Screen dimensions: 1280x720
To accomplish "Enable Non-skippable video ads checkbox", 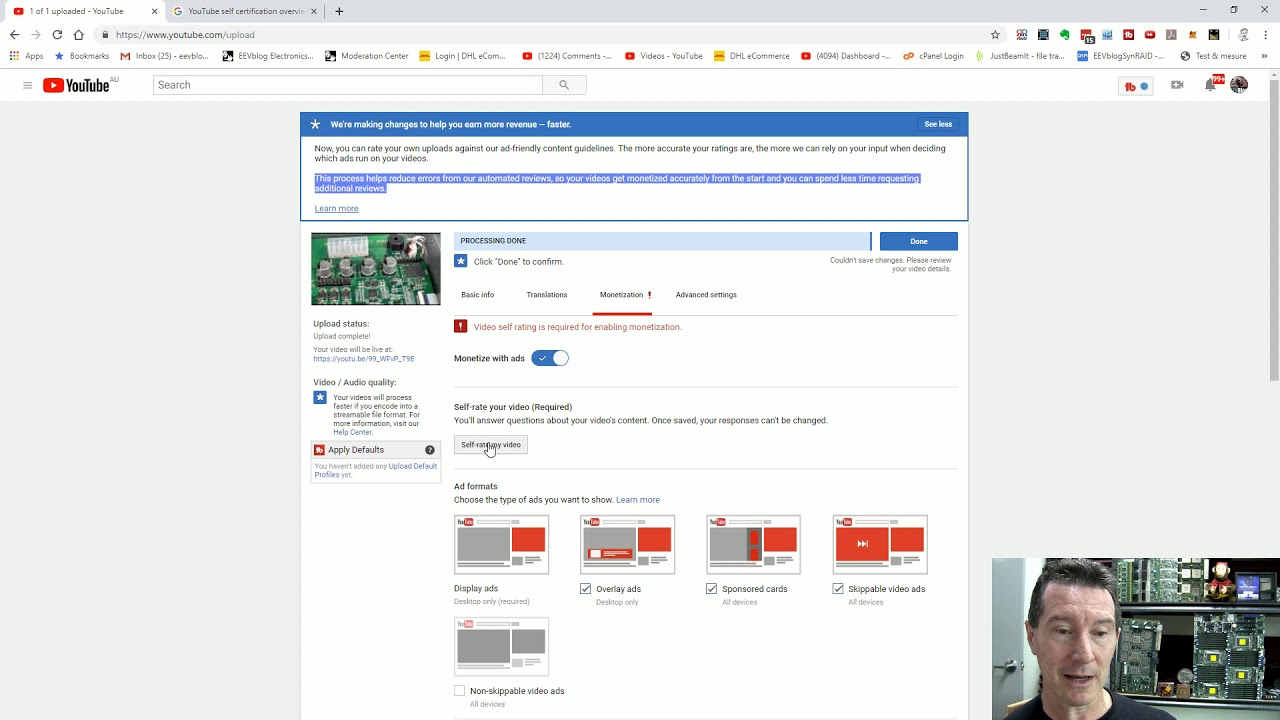I will coord(460,691).
